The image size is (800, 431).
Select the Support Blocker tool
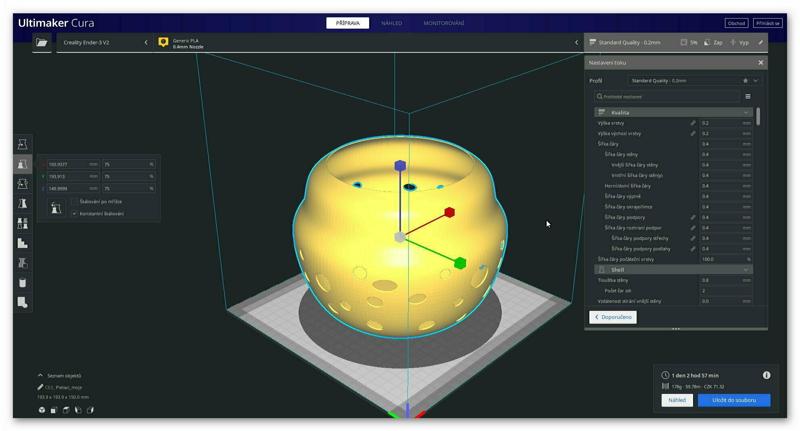(22, 243)
